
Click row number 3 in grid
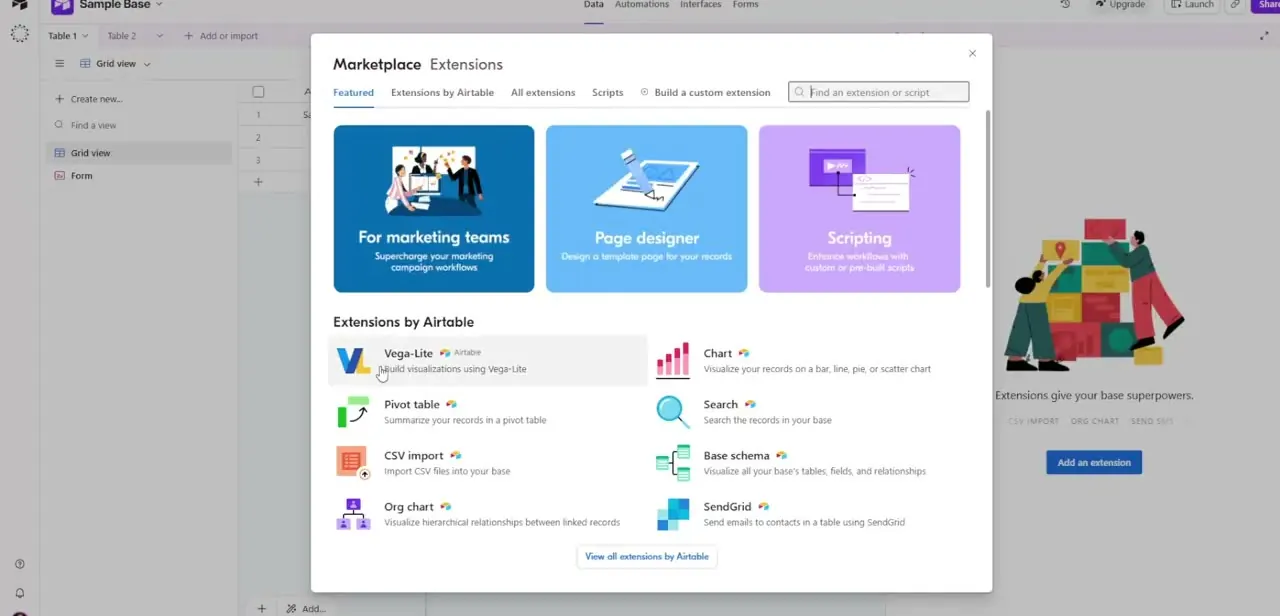click(x=258, y=160)
